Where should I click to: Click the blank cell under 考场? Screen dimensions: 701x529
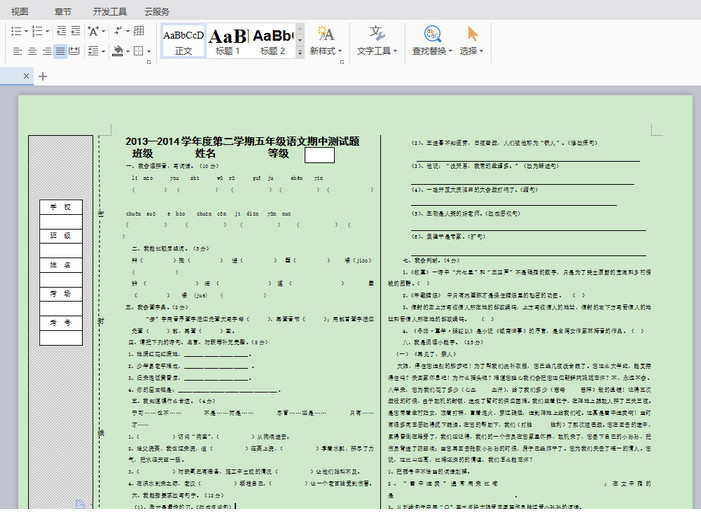pos(61,309)
